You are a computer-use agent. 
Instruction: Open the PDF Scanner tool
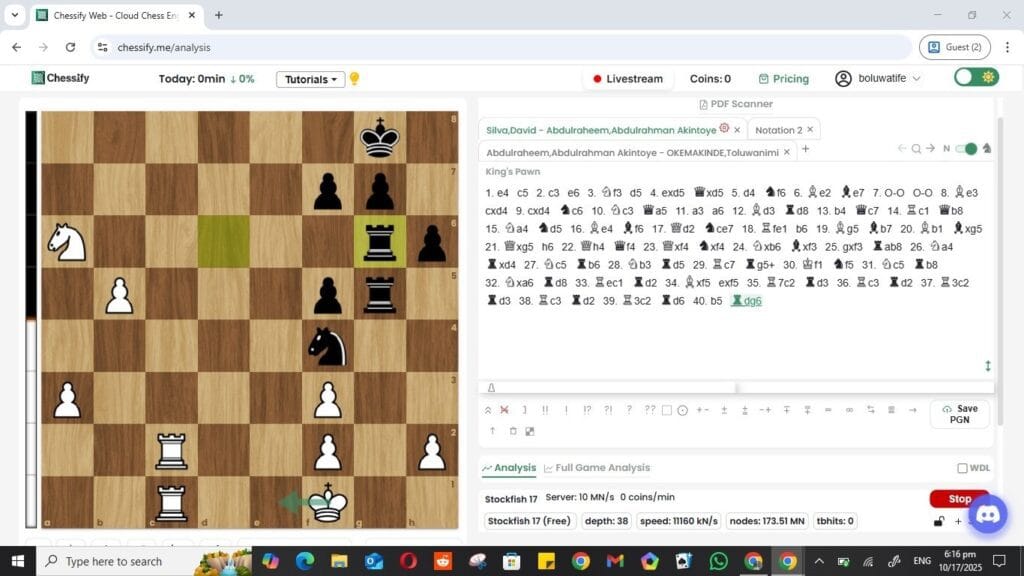pyautogui.click(x=736, y=104)
